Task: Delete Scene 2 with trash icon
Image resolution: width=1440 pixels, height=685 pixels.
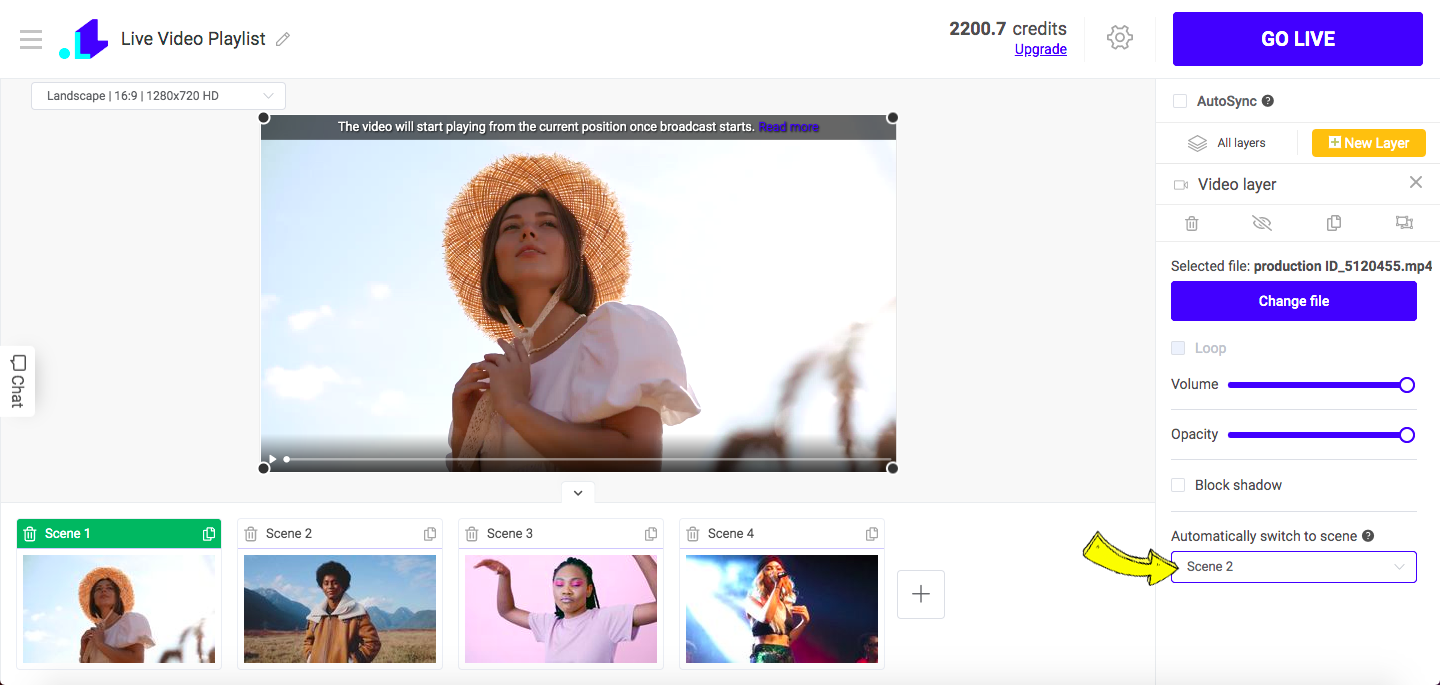Action: pos(251,534)
